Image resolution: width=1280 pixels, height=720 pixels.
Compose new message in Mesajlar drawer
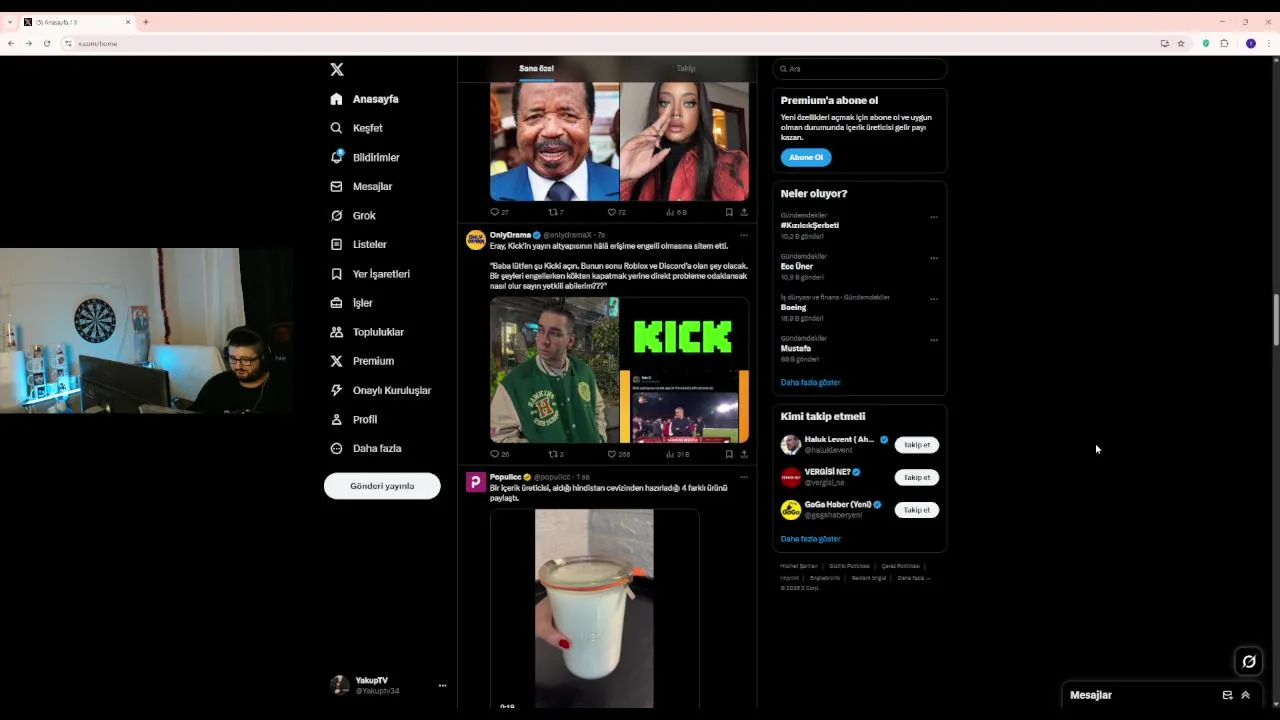1227,695
